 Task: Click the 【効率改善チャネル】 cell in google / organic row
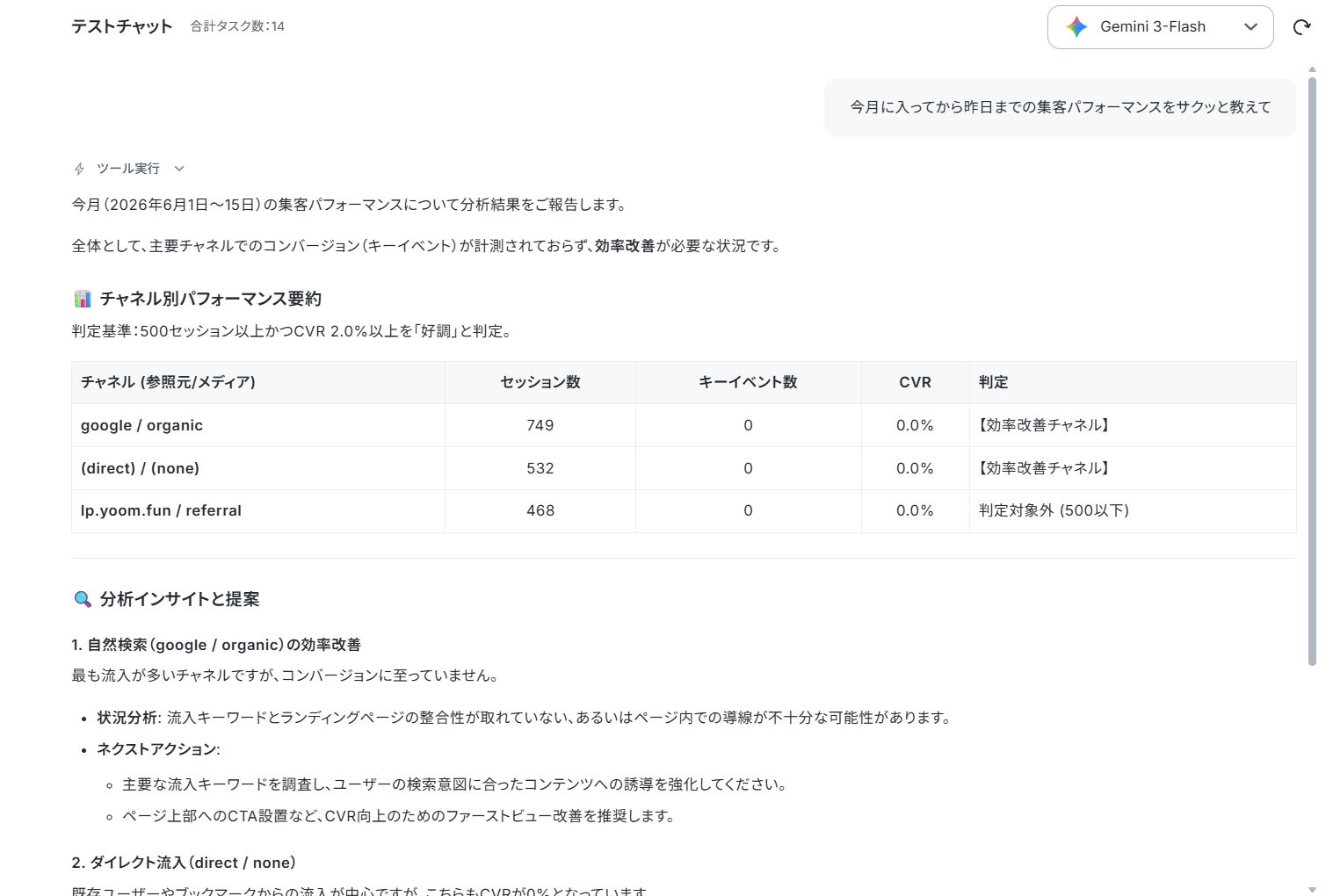point(1133,425)
